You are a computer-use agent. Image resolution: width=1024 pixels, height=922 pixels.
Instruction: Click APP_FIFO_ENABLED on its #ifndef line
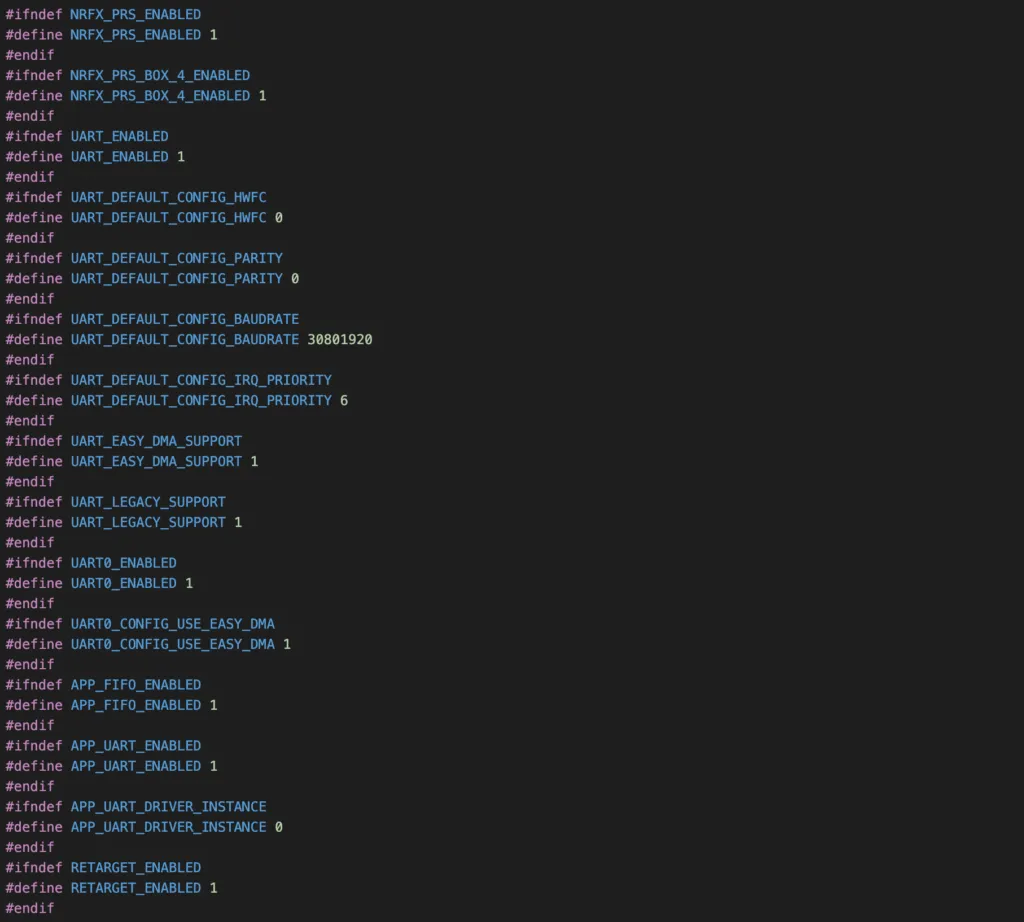(x=135, y=685)
